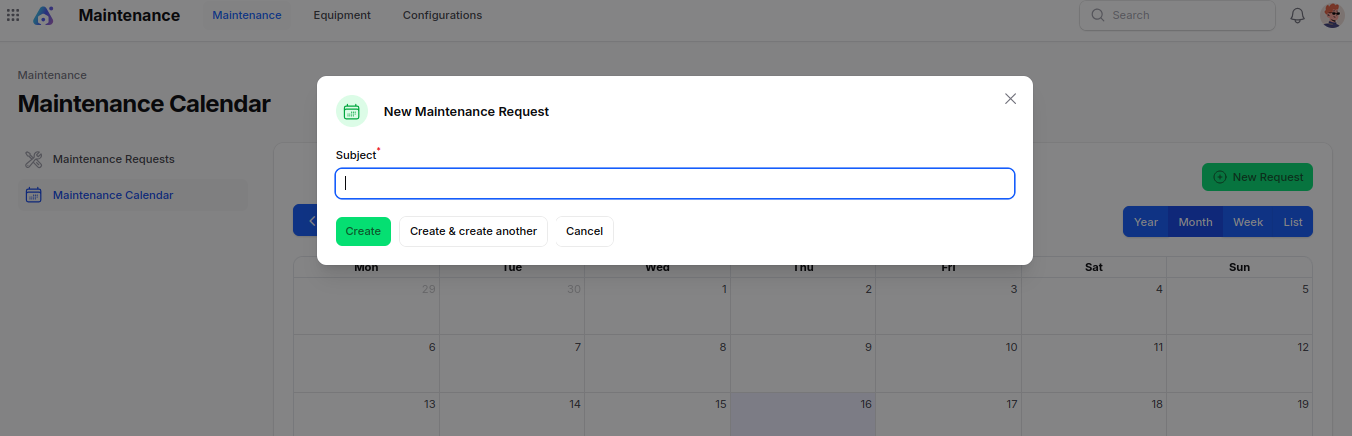Switch calendar to Year view
This screenshot has height=436, width=1352.
pos(1146,222)
